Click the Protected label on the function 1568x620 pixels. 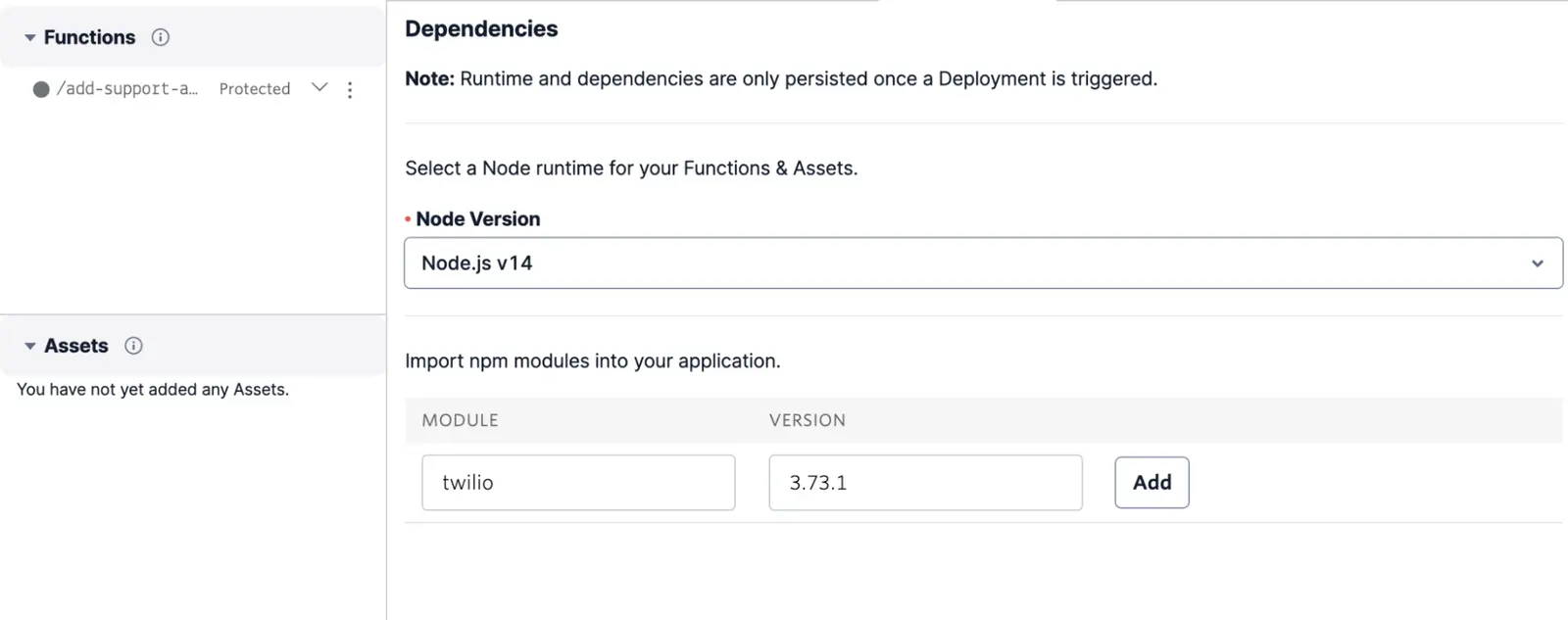pyautogui.click(x=255, y=89)
